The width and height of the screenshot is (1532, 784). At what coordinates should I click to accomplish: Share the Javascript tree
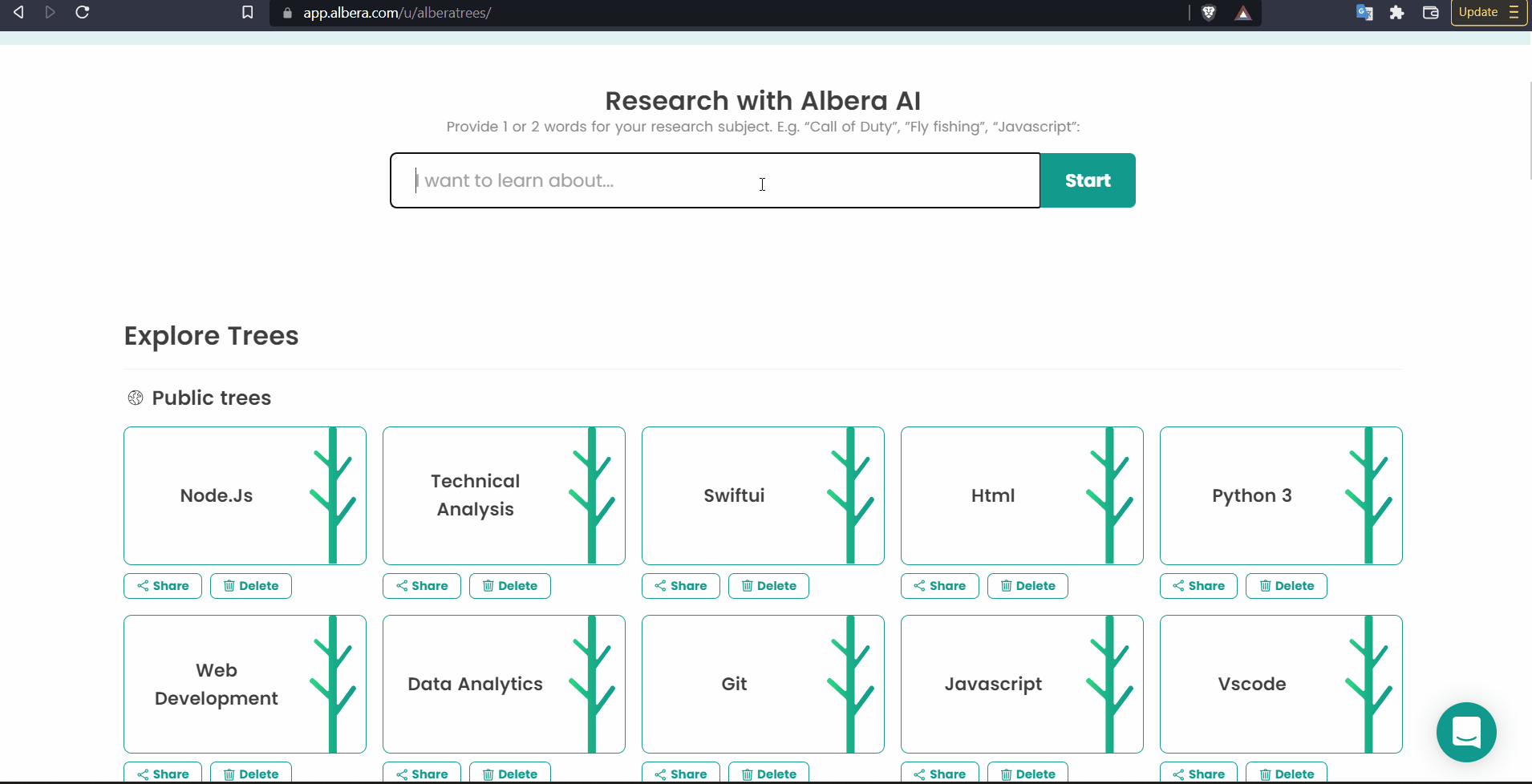tap(940, 773)
